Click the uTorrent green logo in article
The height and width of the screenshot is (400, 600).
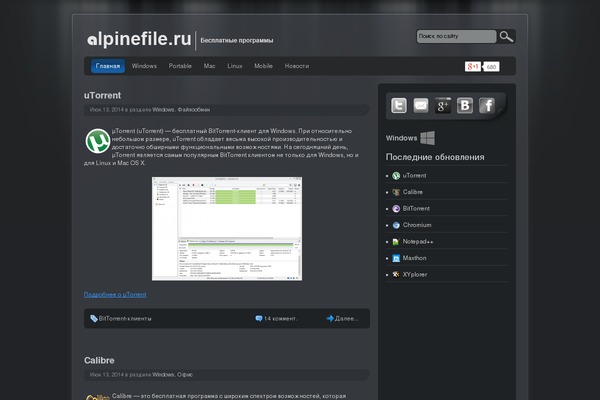point(98,141)
